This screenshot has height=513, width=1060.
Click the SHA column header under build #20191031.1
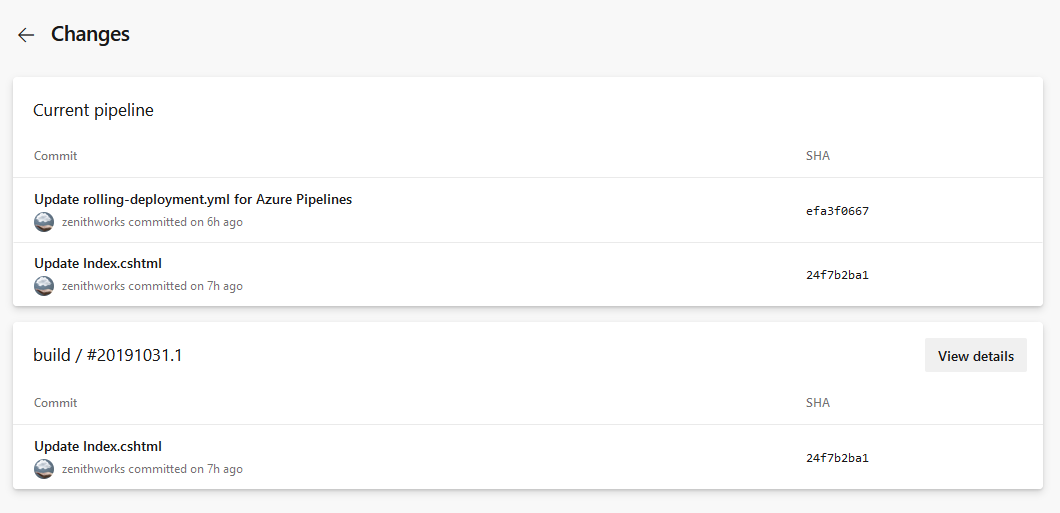(817, 403)
